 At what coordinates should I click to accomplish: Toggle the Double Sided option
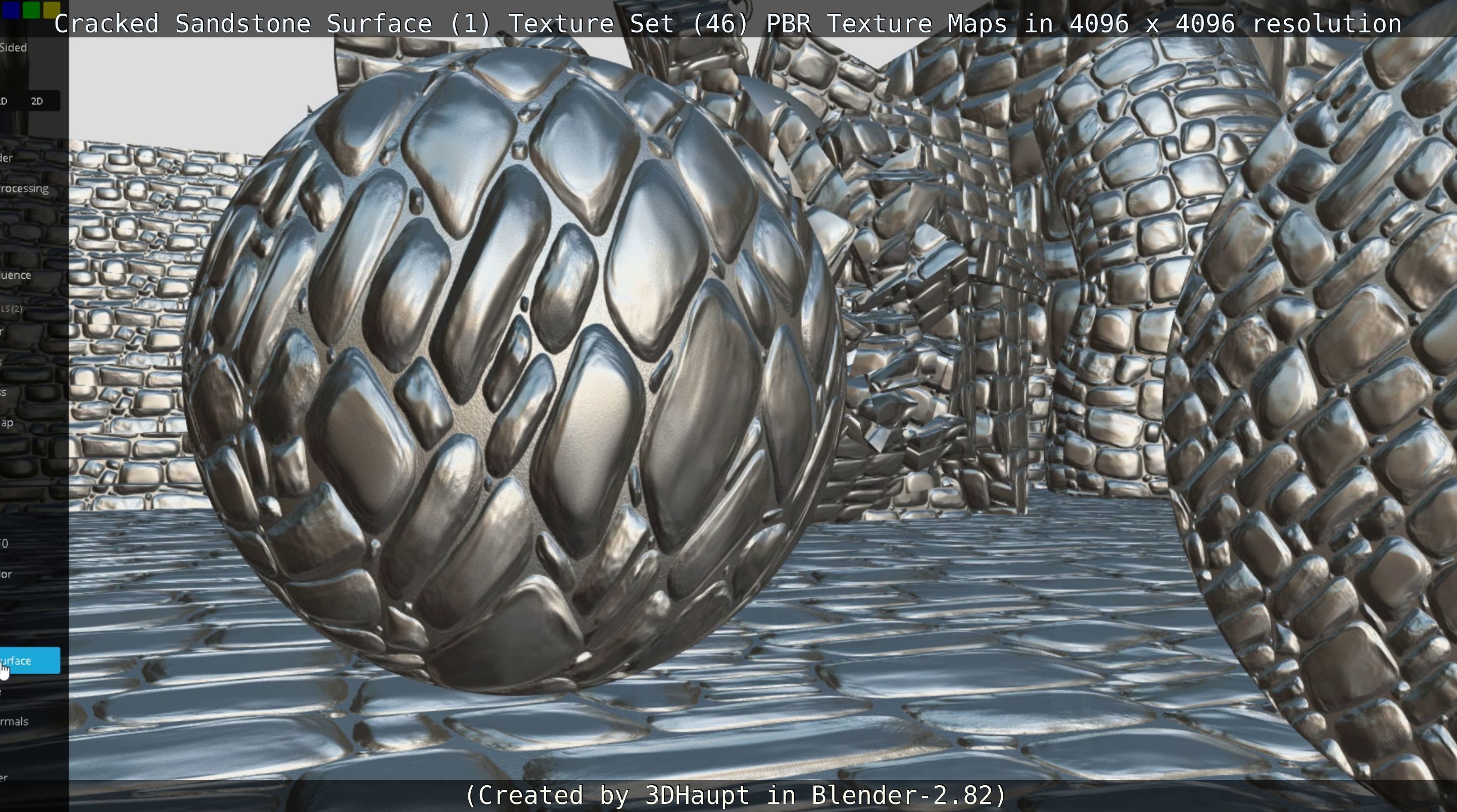14,47
